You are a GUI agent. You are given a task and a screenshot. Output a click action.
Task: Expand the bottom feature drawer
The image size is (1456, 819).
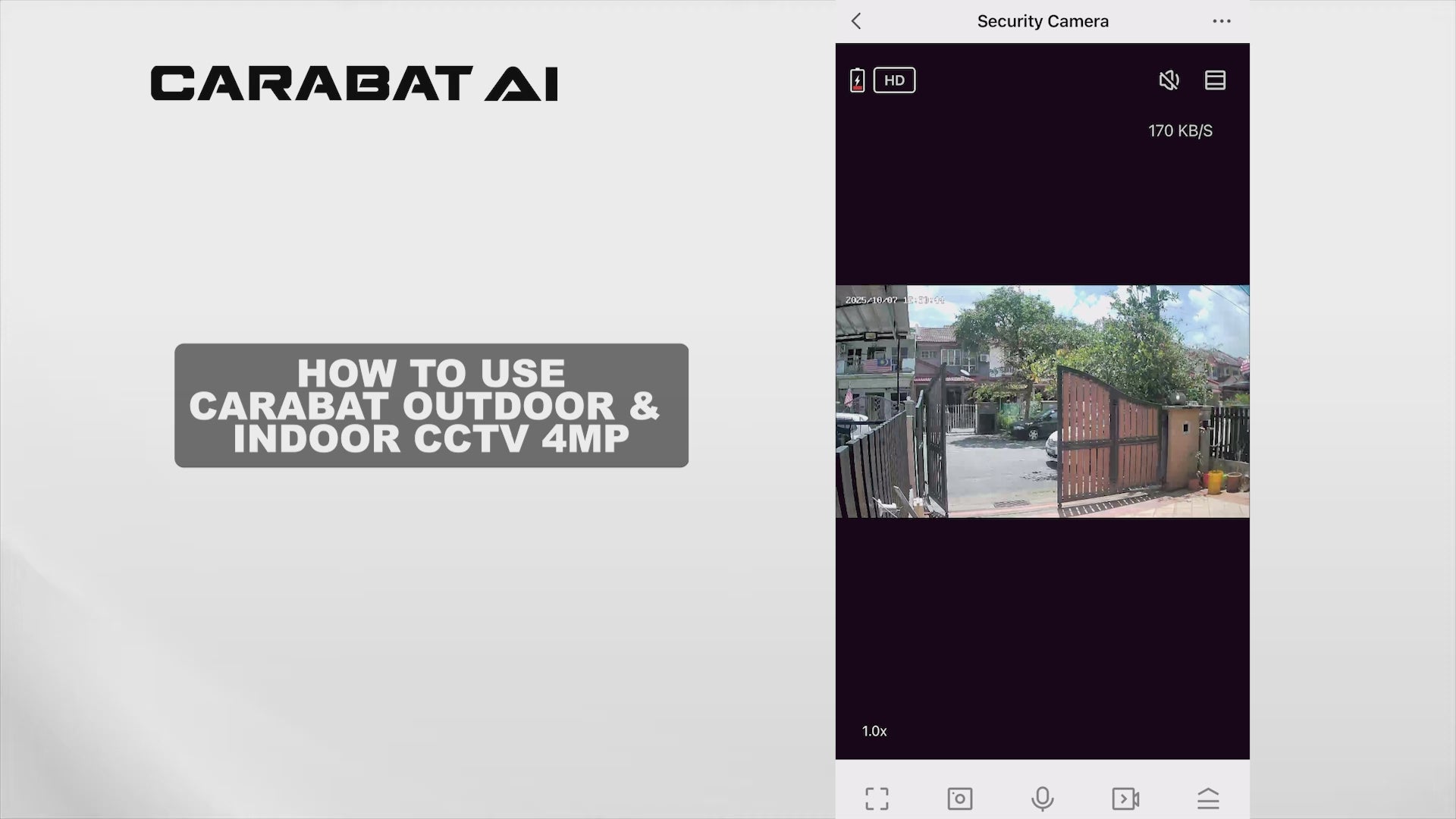pos(1209,798)
